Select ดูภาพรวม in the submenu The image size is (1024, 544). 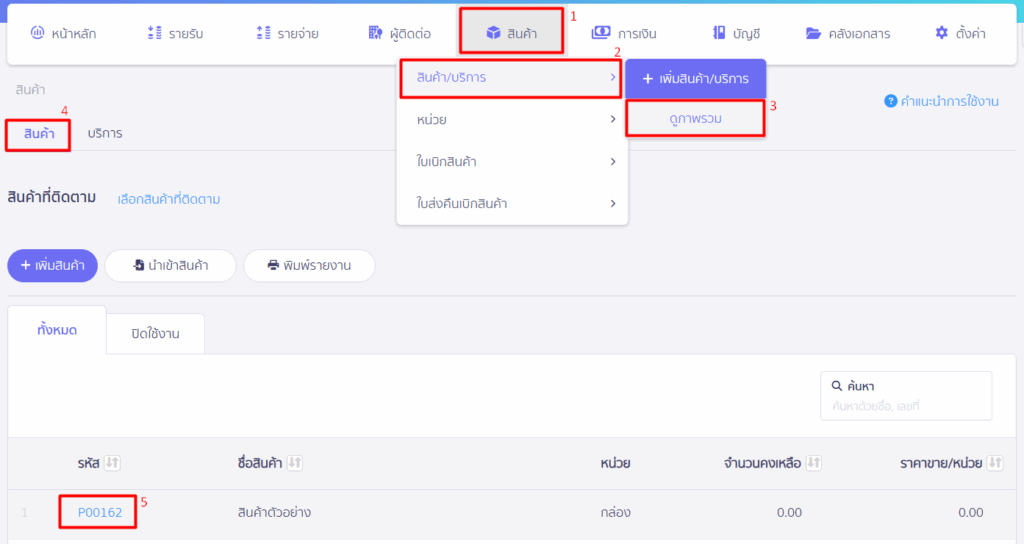click(x=695, y=119)
